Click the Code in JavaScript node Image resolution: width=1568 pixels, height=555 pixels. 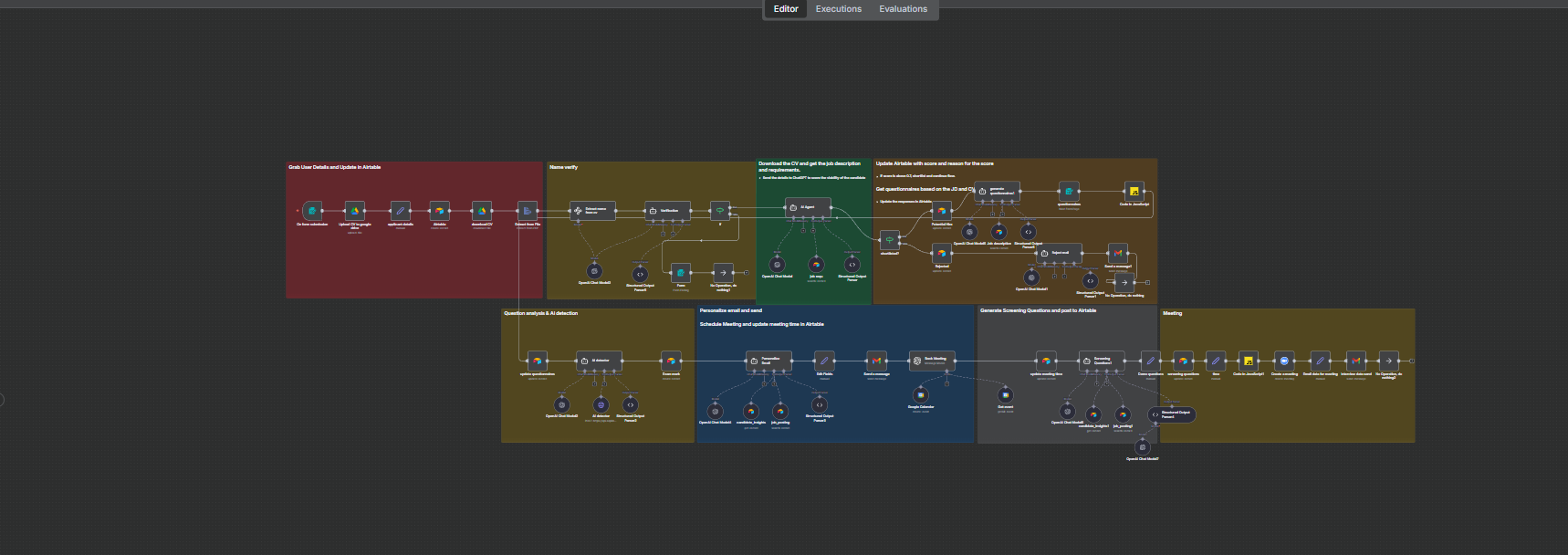1134,191
